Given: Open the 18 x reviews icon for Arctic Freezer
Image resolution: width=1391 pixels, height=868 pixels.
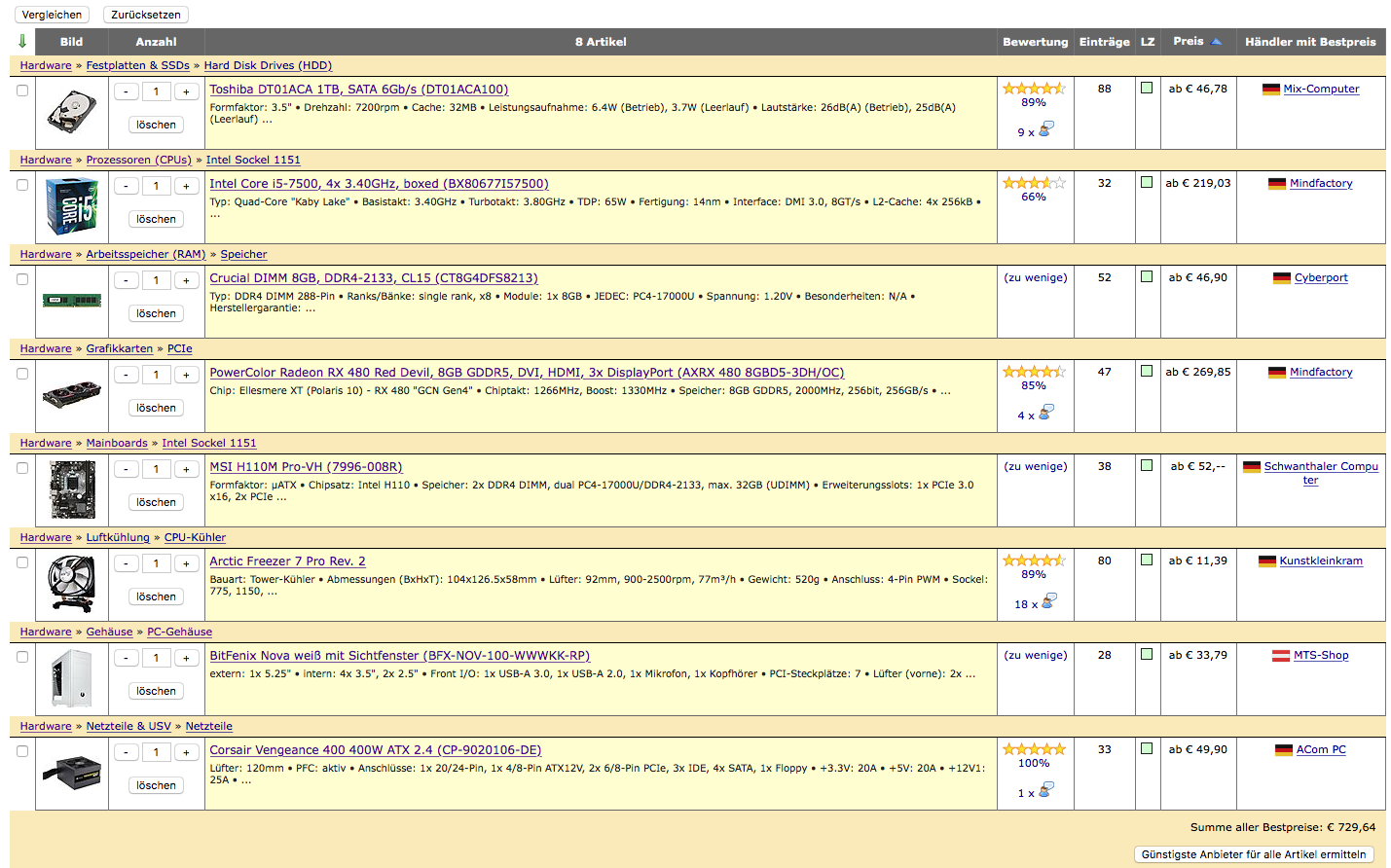Looking at the screenshot, I should pos(1048,601).
